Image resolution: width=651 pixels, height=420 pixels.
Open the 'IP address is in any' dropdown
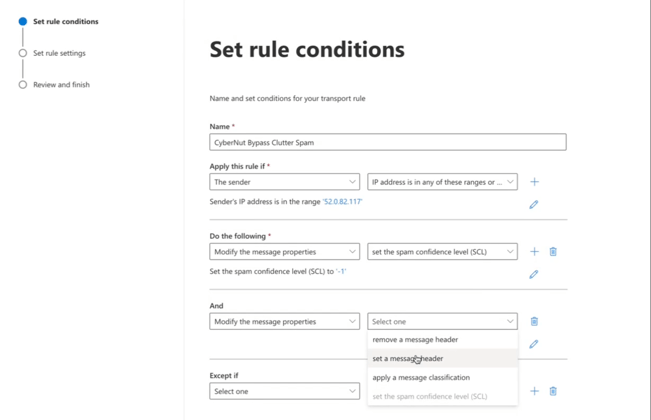pos(442,182)
